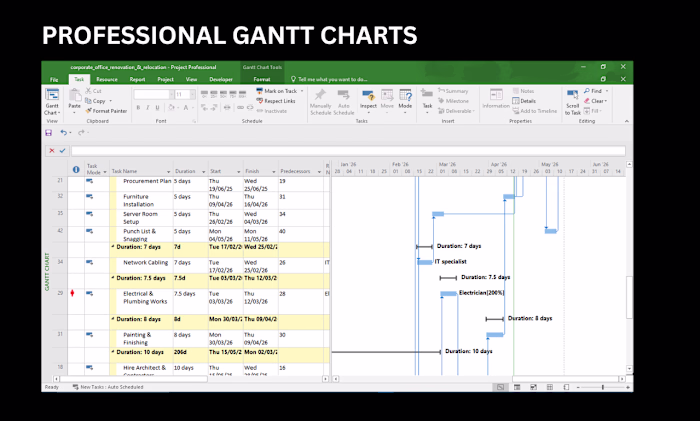Click the Gantt Chart status bar view icon
The image size is (700, 421).
point(500,387)
